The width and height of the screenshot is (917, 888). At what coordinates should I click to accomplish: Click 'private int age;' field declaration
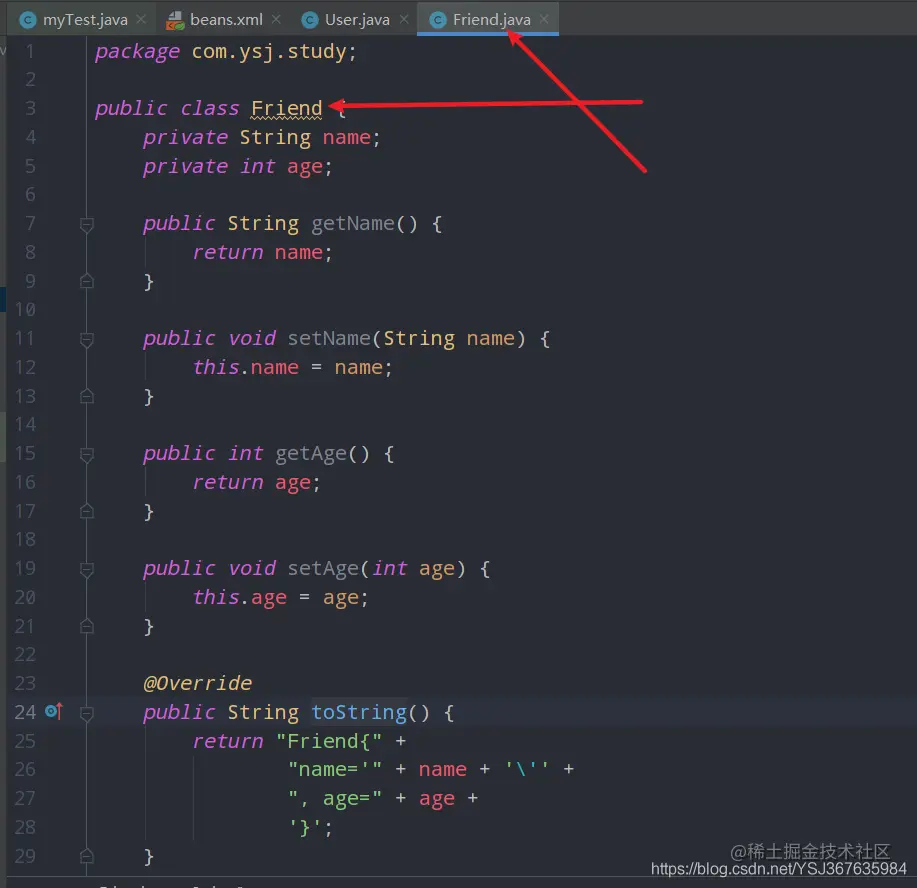[238, 167]
